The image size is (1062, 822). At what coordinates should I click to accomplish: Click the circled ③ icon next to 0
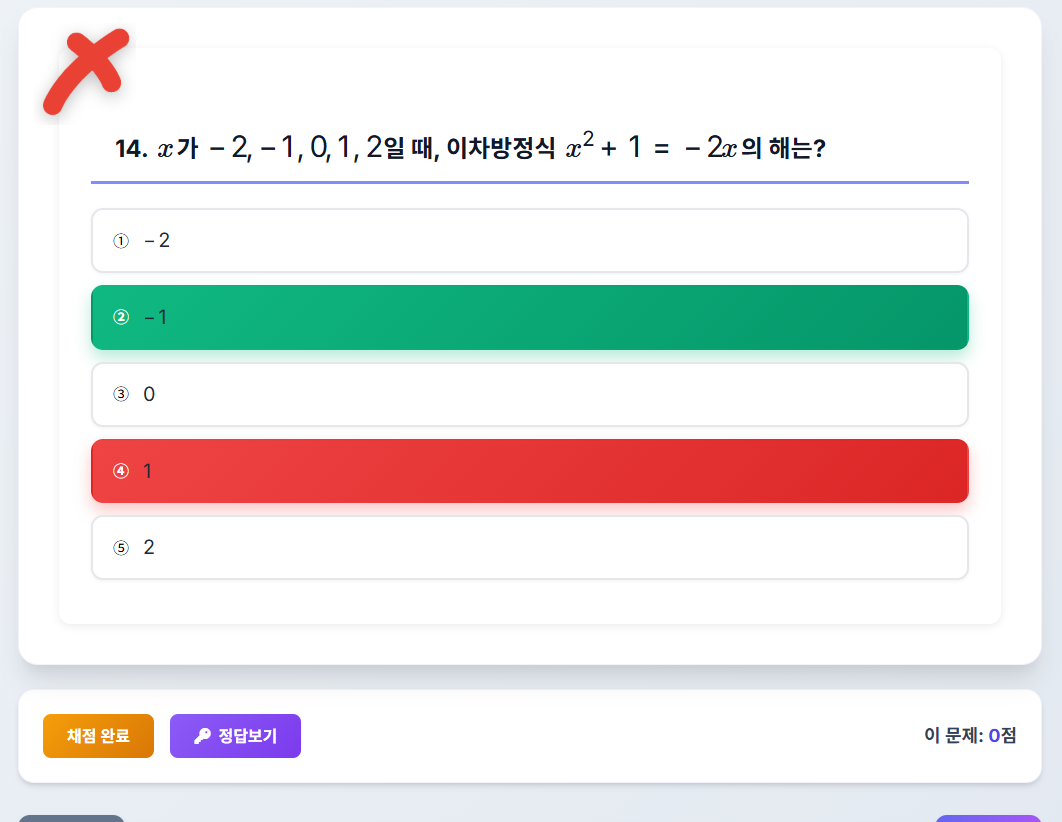coord(121,394)
